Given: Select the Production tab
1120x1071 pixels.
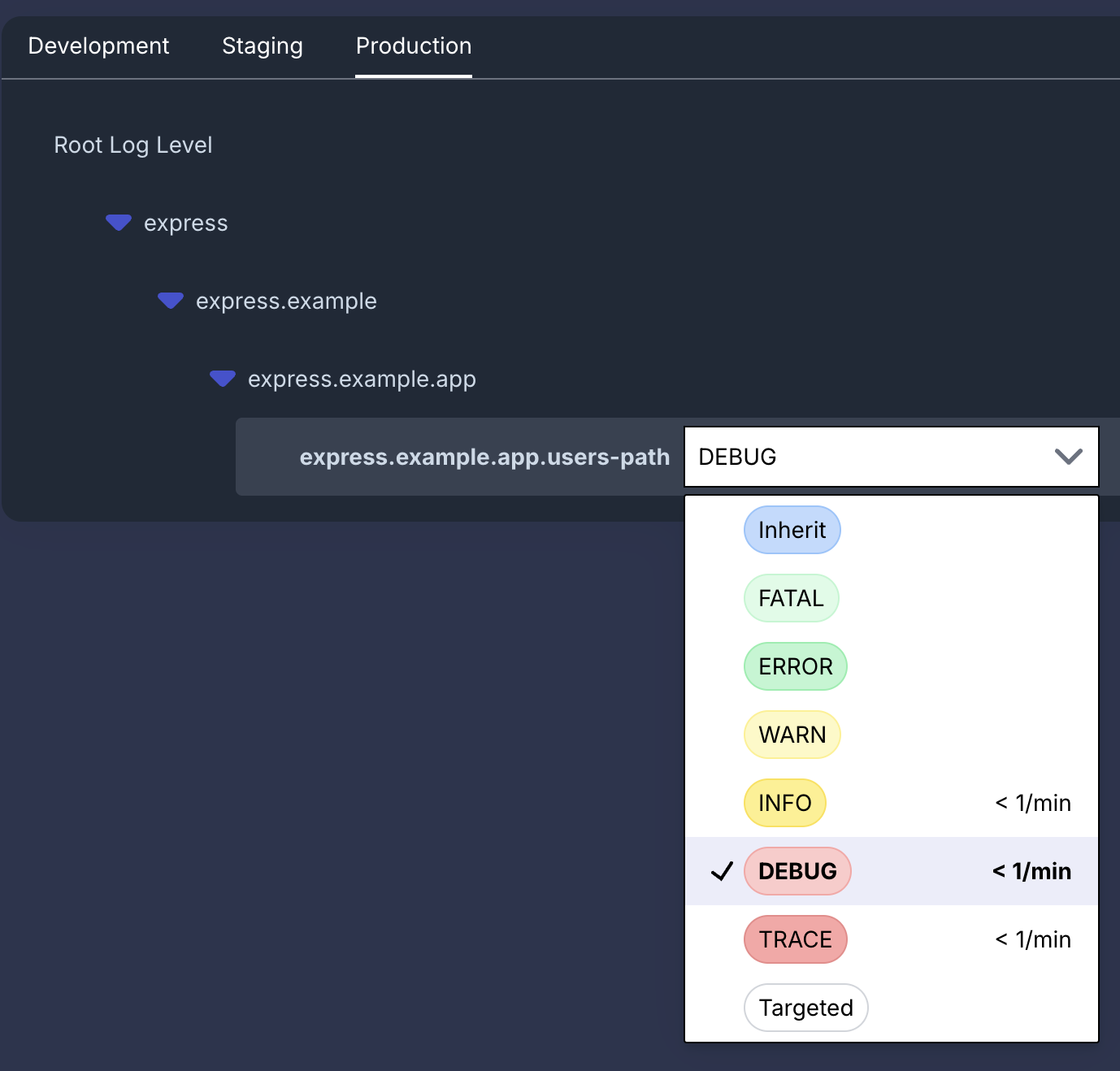Looking at the screenshot, I should click(x=414, y=46).
